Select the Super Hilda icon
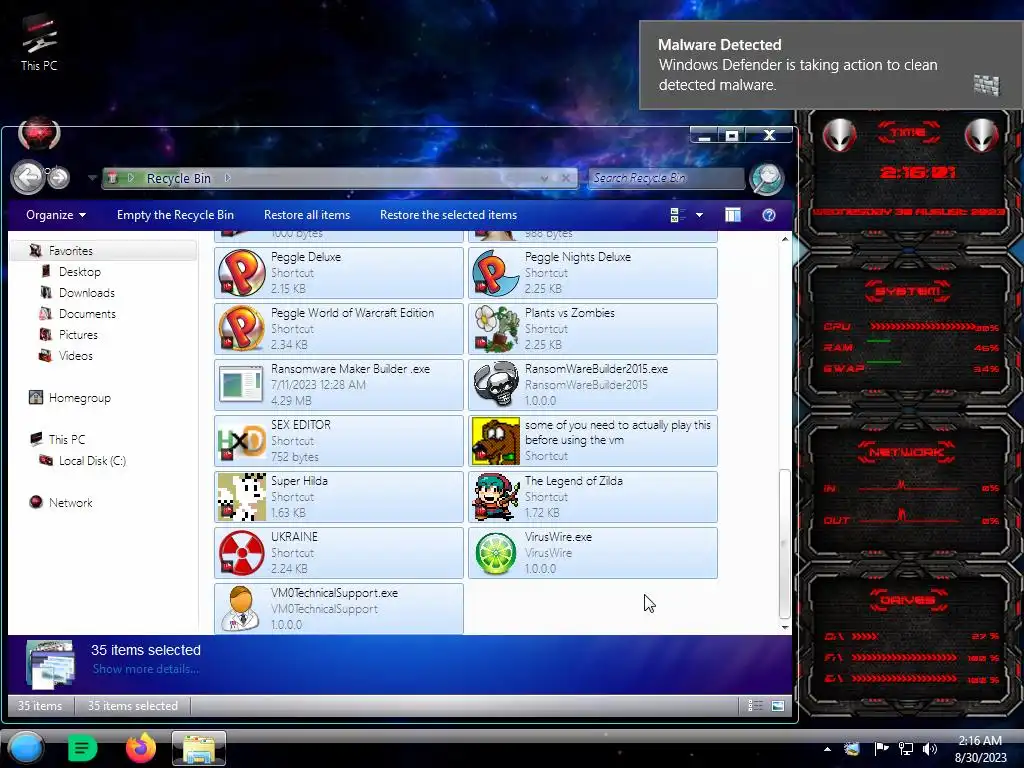This screenshot has width=1024, height=768. click(x=242, y=497)
